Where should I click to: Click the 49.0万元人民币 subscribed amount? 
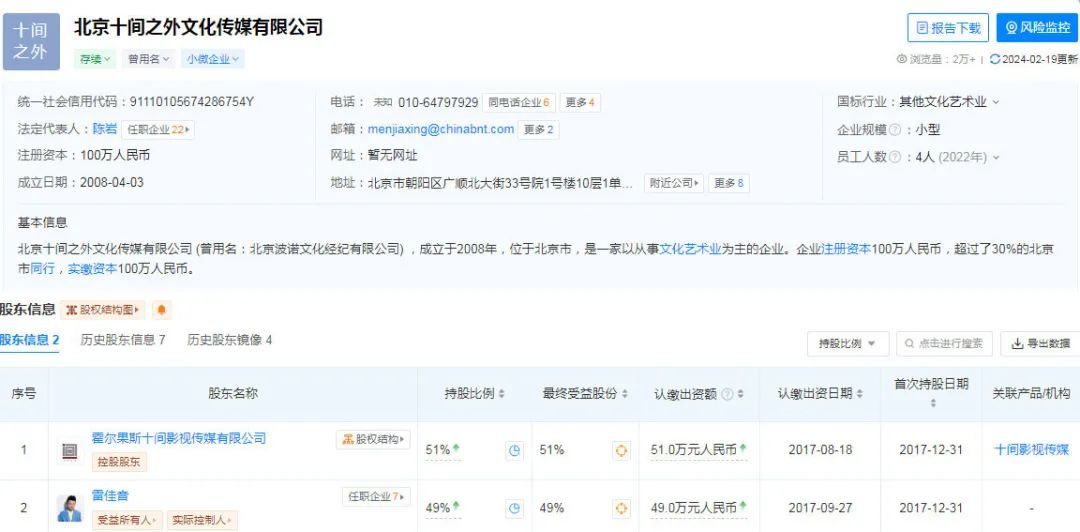pyautogui.click(x=694, y=508)
